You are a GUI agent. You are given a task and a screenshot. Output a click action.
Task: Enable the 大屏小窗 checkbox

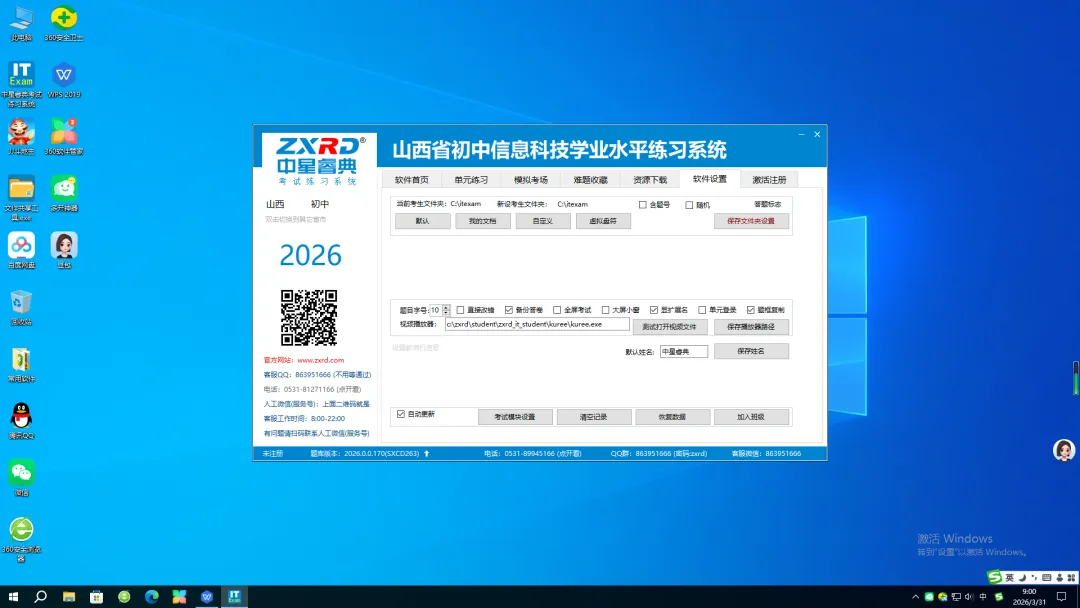pyautogui.click(x=605, y=310)
